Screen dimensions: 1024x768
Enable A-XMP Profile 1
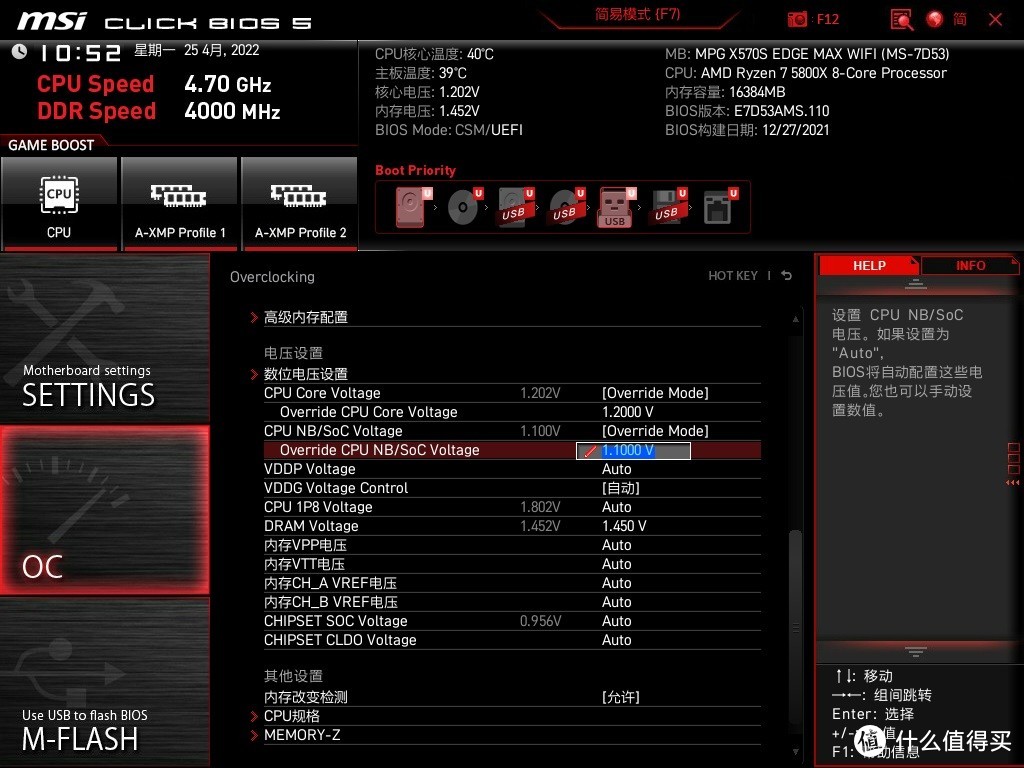(x=180, y=204)
